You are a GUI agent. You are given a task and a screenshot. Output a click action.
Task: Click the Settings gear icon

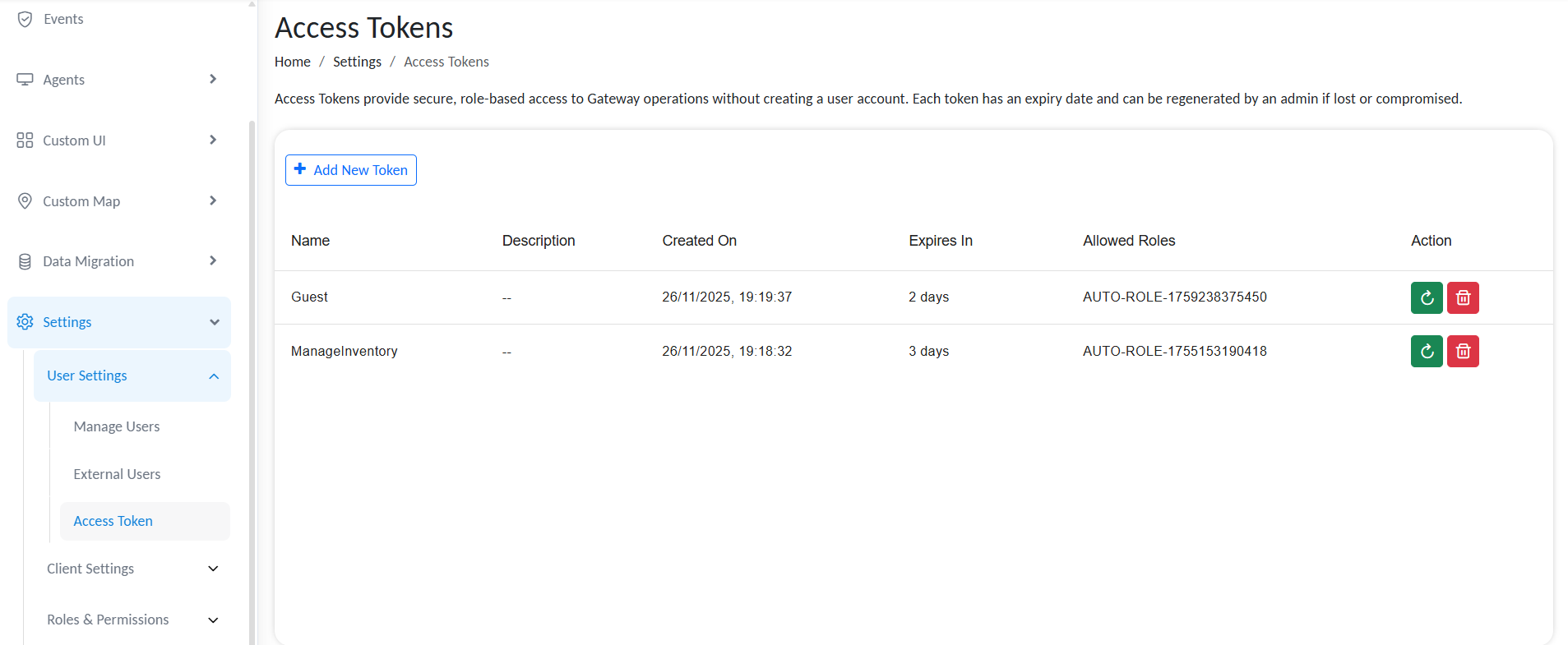pyautogui.click(x=25, y=322)
